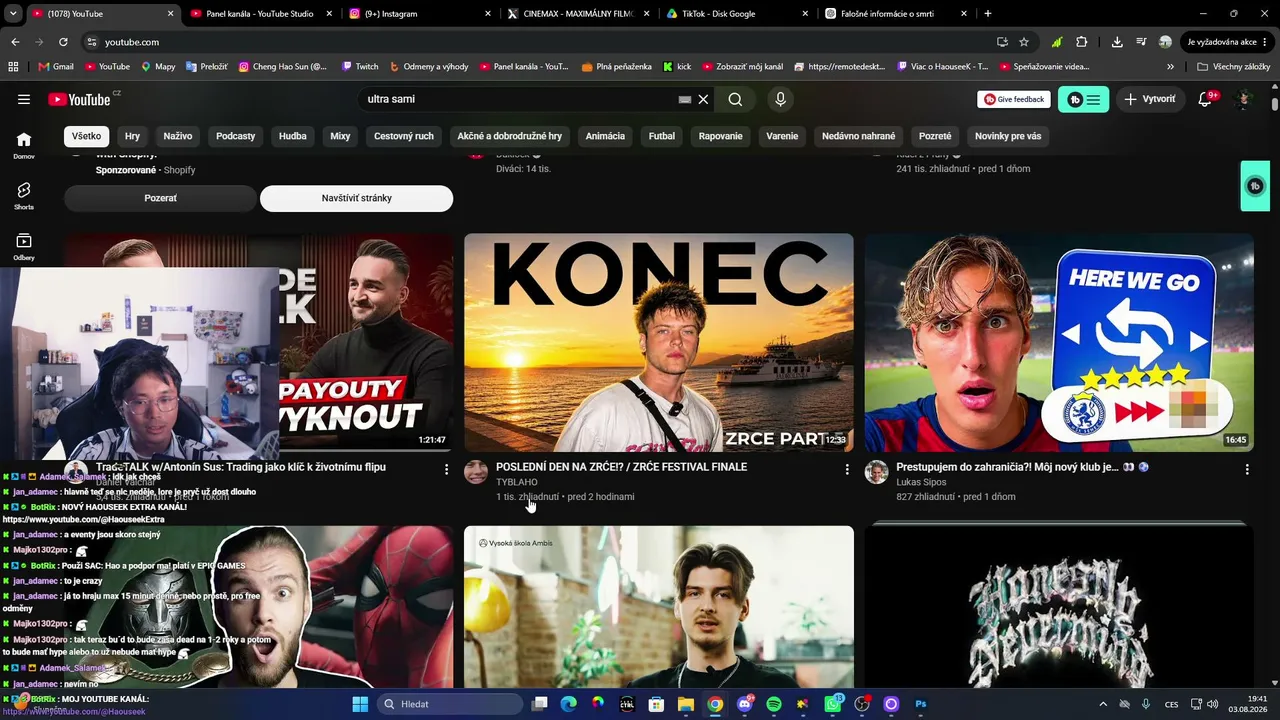Run search using the magnifier button
The height and width of the screenshot is (720, 1280).
[x=735, y=99]
